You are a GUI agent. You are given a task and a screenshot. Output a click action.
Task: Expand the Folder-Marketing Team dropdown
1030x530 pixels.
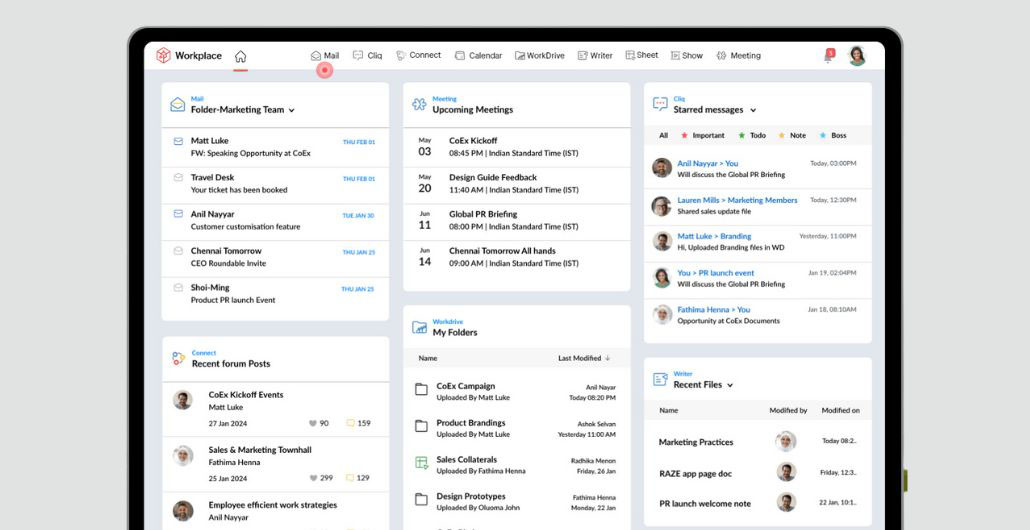coord(292,110)
